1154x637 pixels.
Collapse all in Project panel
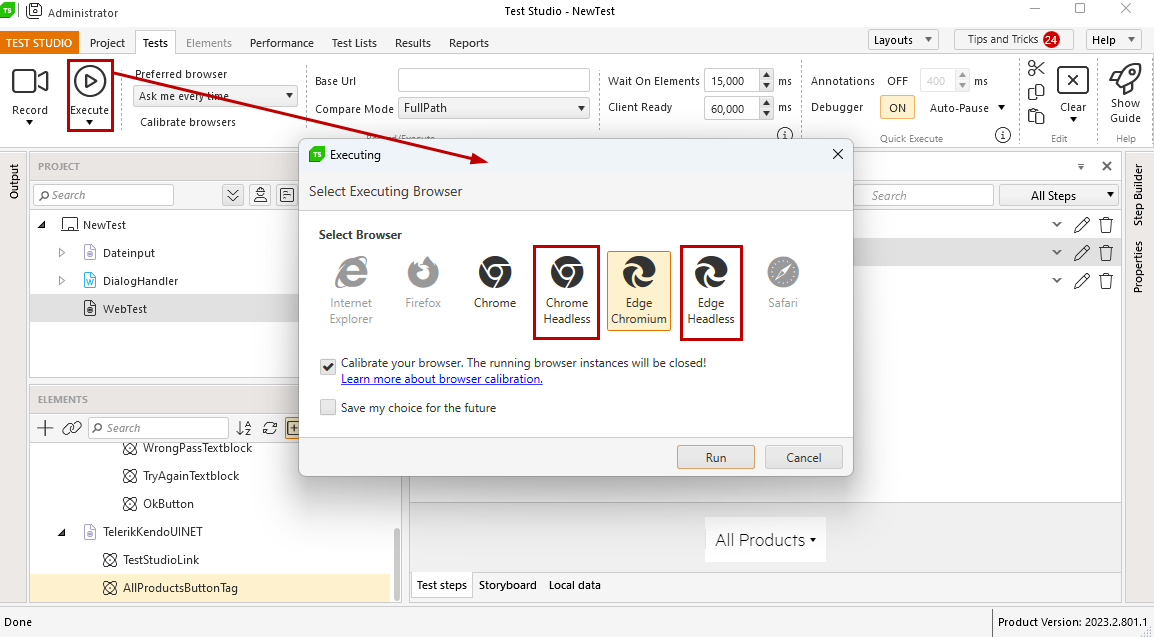click(233, 195)
